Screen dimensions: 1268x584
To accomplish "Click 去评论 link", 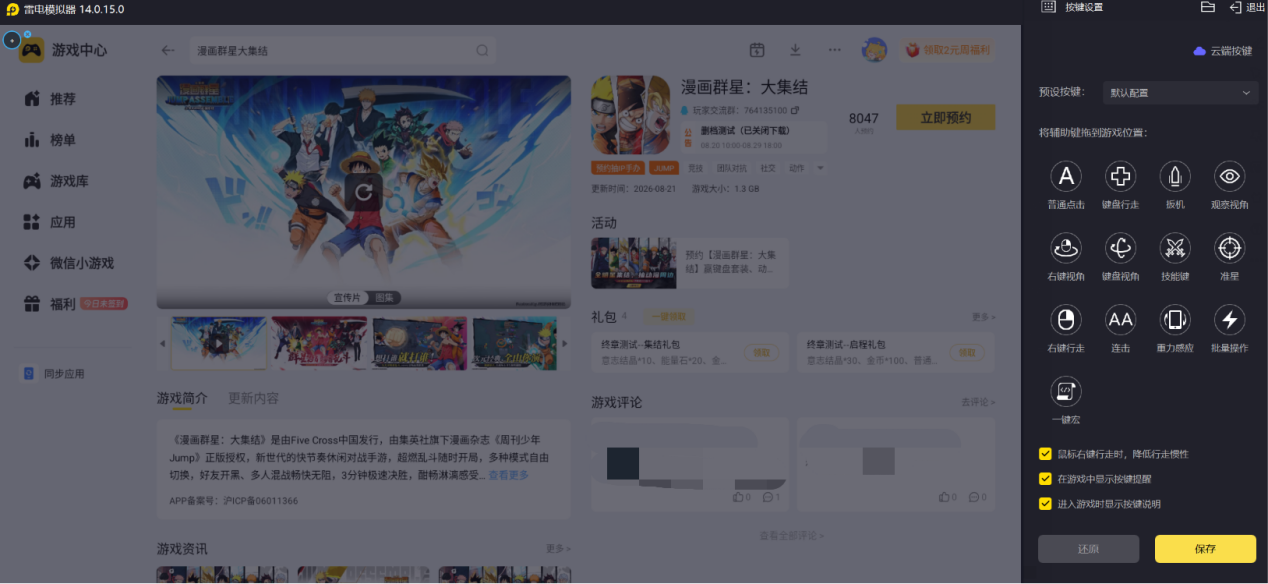I will (x=978, y=402).
